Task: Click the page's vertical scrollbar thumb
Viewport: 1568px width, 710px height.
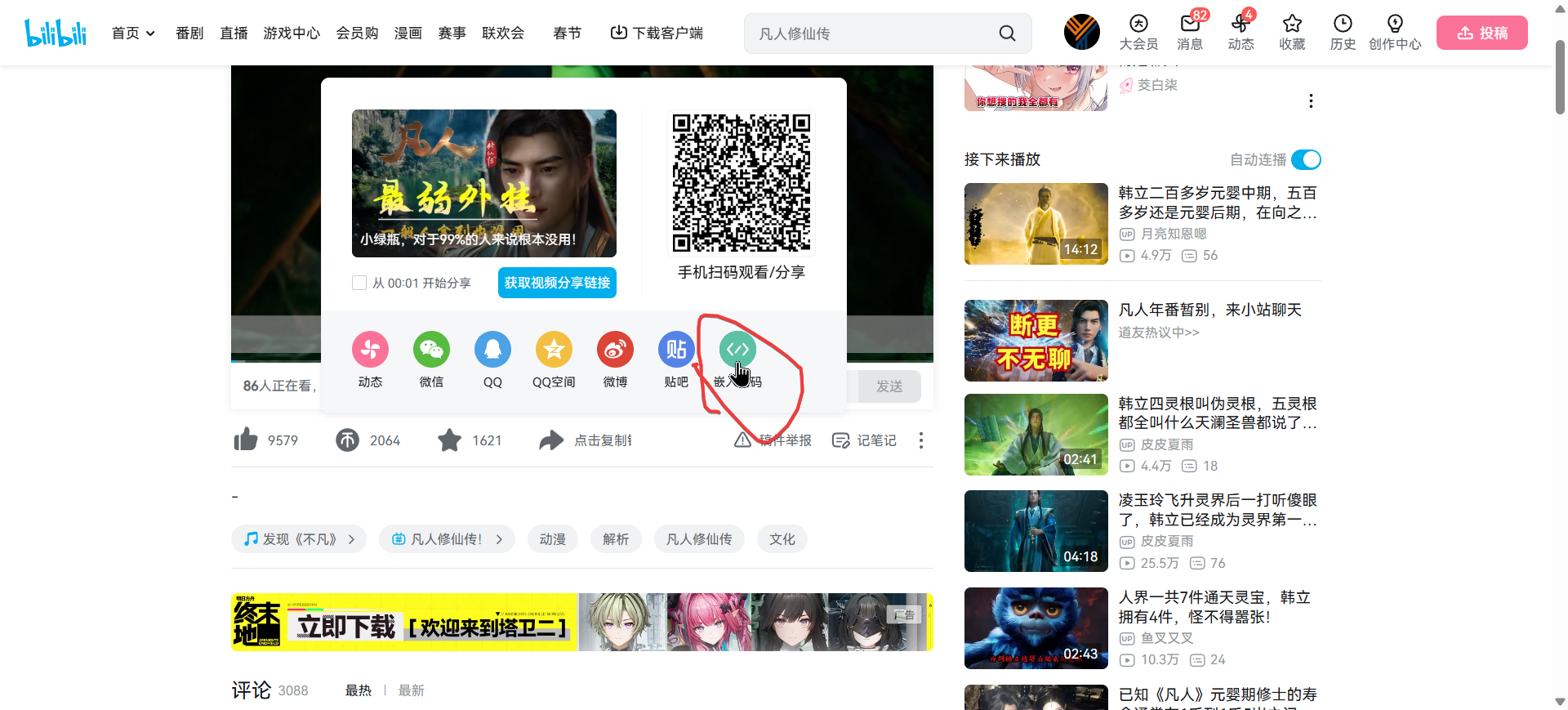Action: point(1560,78)
